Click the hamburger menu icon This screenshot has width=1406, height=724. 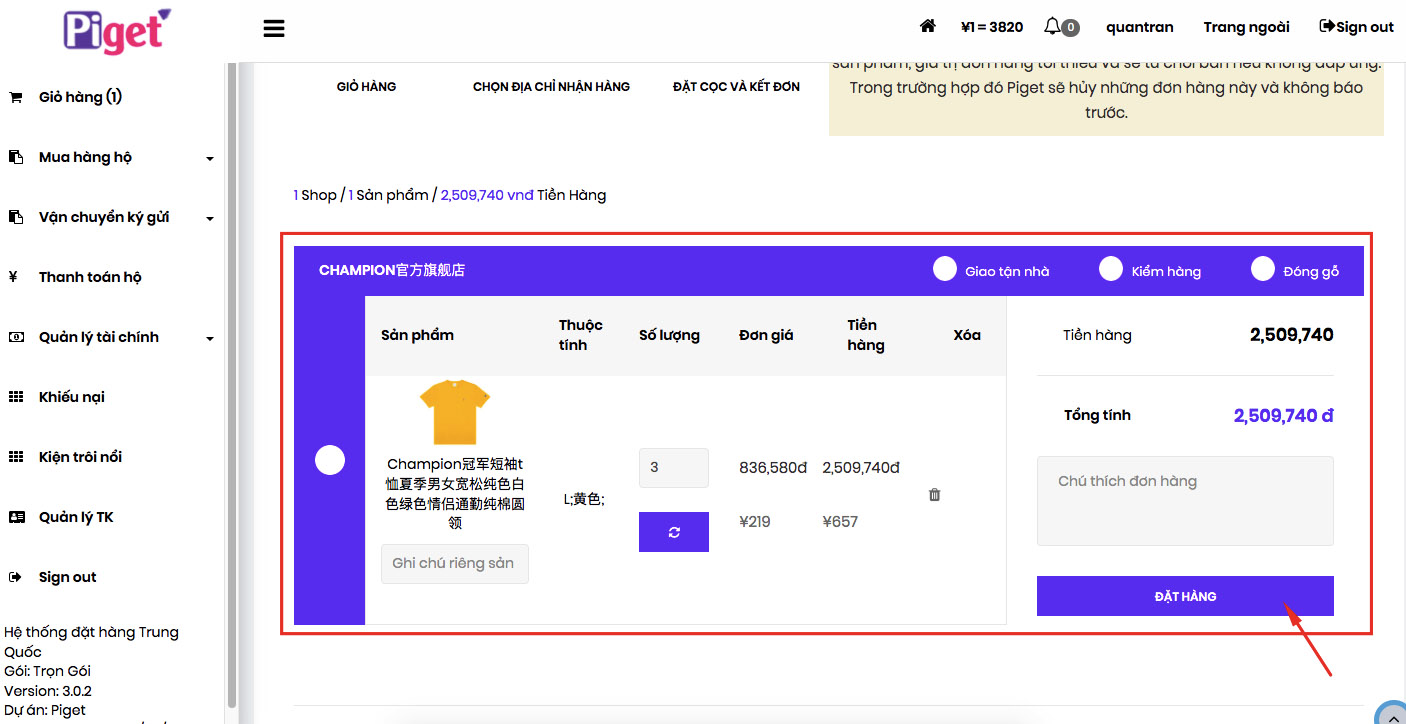coord(274,28)
